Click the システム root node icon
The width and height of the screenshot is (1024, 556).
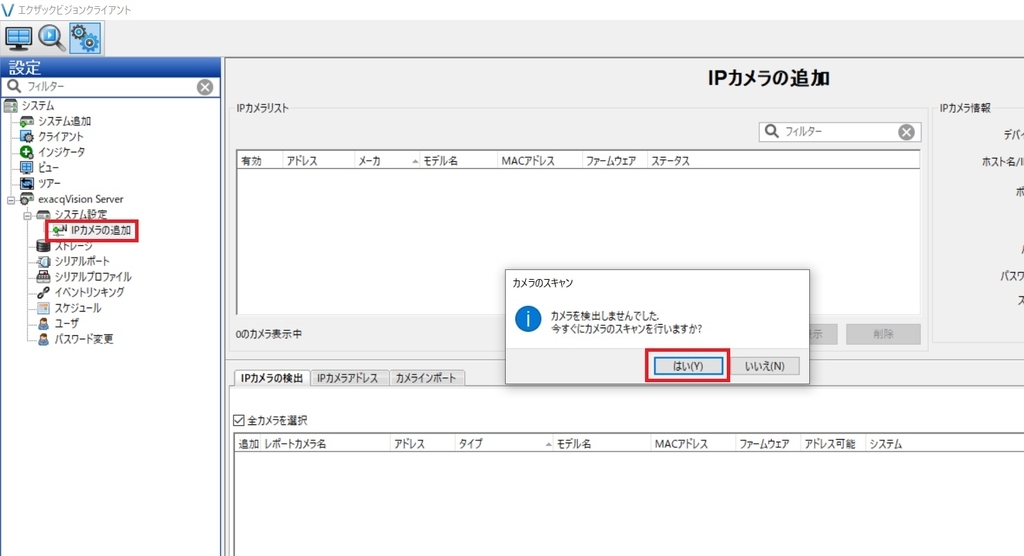pos(10,106)
